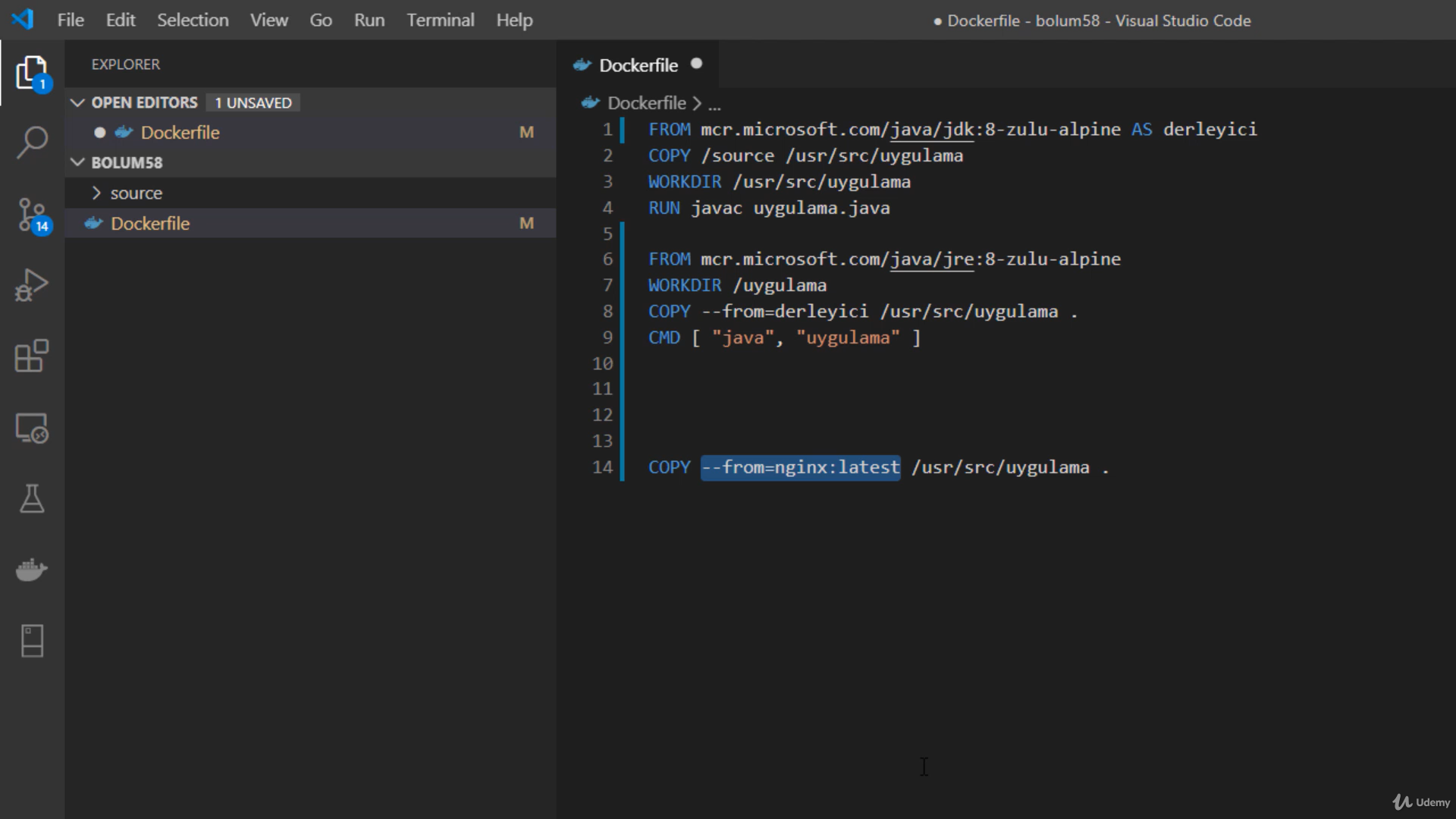Open the Remote Explorer icon
Screen dimensions: 1456x819
[31, 427]
